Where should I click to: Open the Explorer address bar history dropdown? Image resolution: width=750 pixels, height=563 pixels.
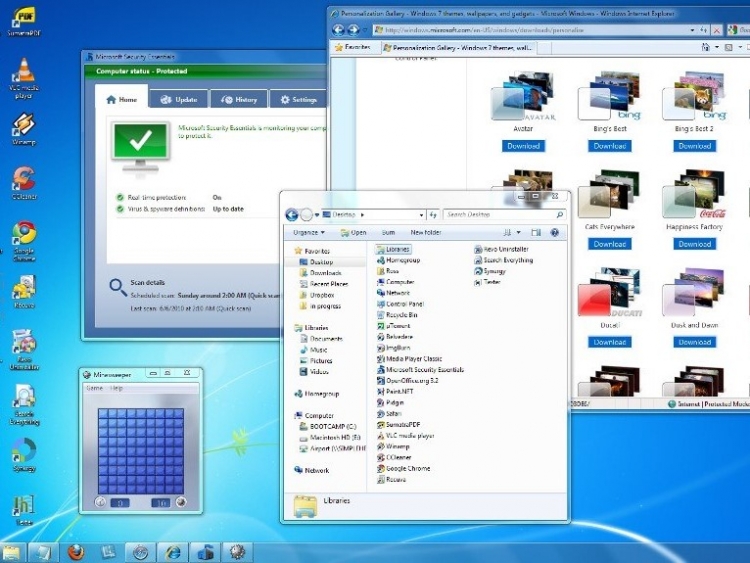click(420, 214)
